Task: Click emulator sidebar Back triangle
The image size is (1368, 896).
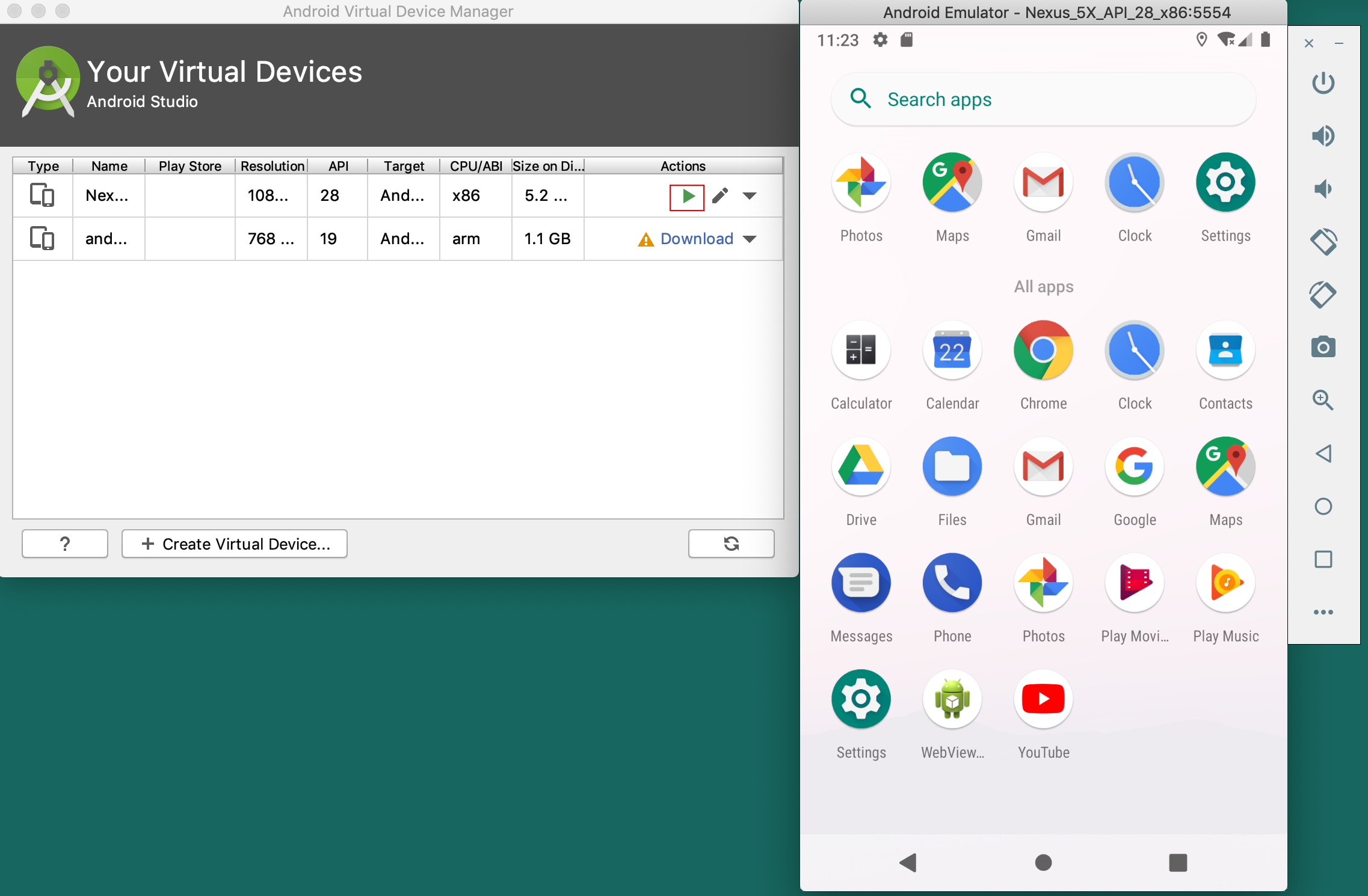Action: (x=1323, y=453)
